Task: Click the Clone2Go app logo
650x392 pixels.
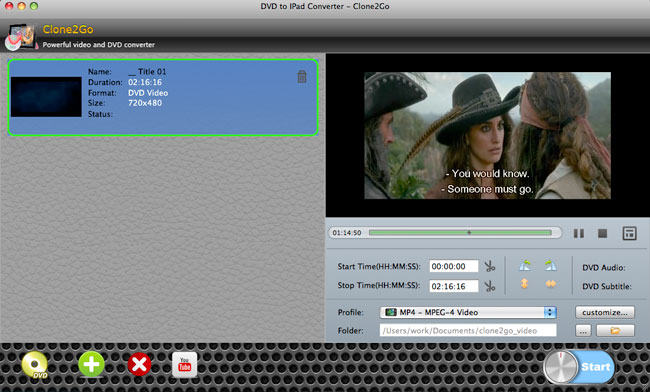Action: coord(21,37)
